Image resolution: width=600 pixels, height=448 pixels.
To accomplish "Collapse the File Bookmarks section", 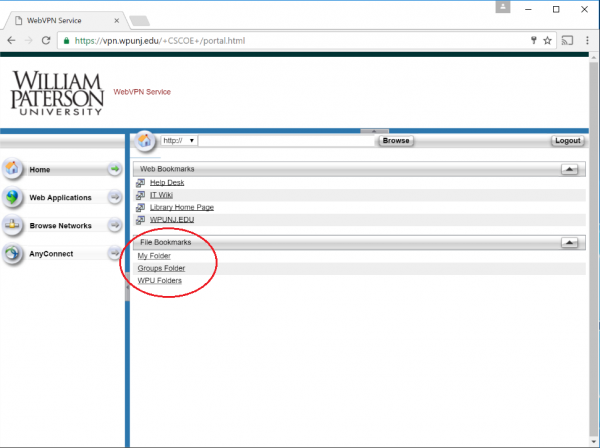I will [x=570, y=242].
